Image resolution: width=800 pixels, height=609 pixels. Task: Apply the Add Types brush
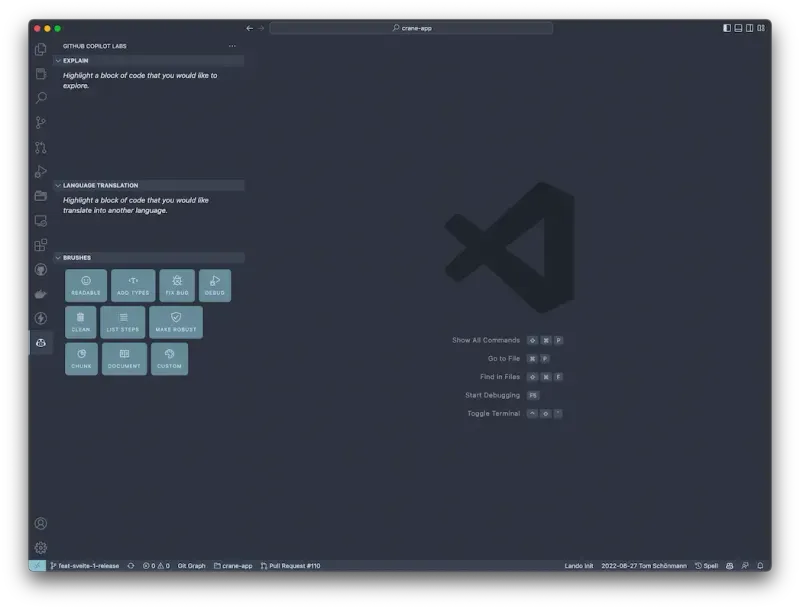(x=133, y=286)
